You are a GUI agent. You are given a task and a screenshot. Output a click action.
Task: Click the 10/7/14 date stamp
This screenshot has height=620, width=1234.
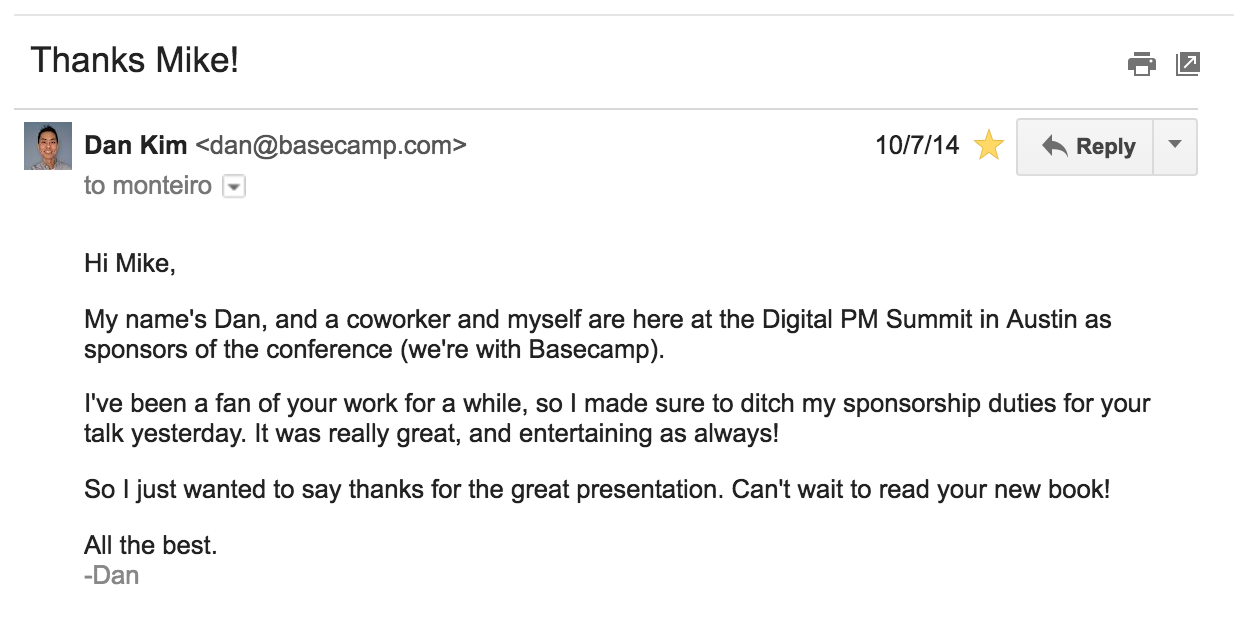coord(916,146)
